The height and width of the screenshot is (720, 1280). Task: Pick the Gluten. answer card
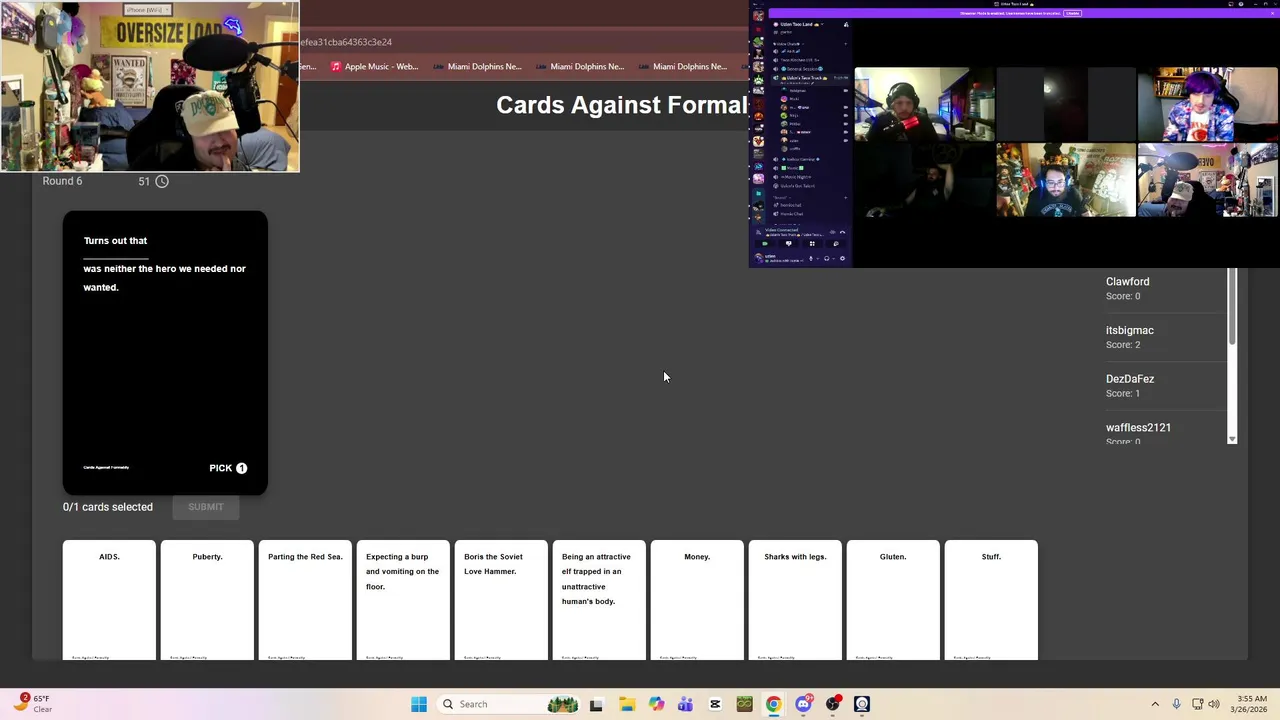click(893, 600)
